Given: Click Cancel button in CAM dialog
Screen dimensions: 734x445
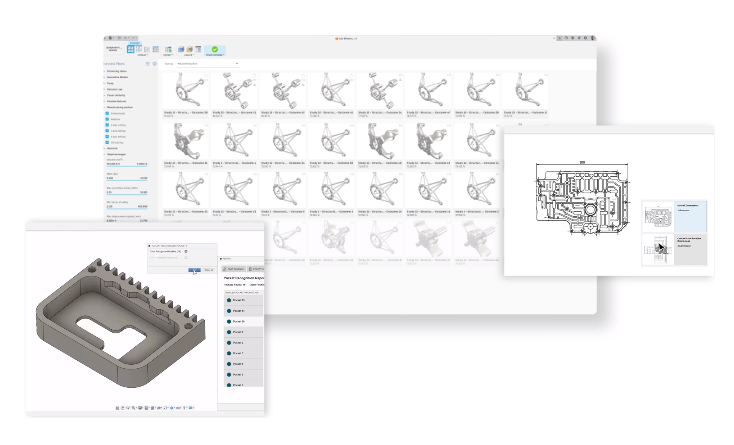Looking at the screenshot, I should click(209, 270).
